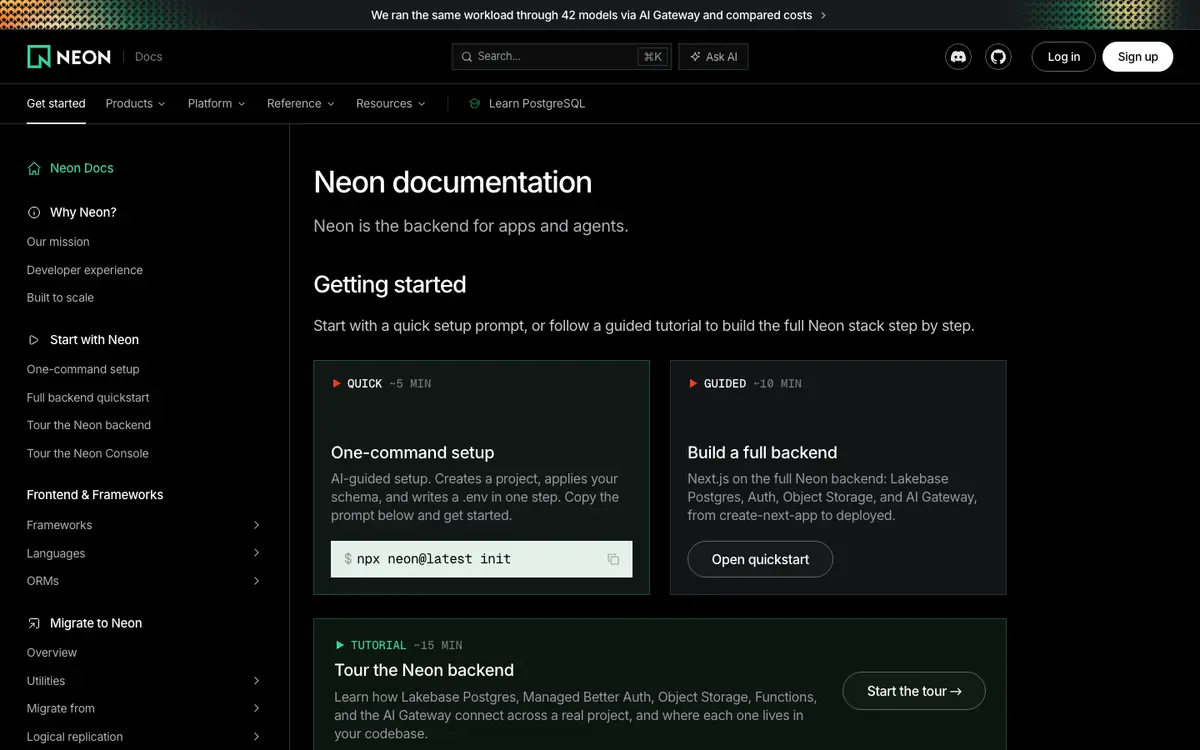Click the npx neon@latest init code block

pos(481,559)
